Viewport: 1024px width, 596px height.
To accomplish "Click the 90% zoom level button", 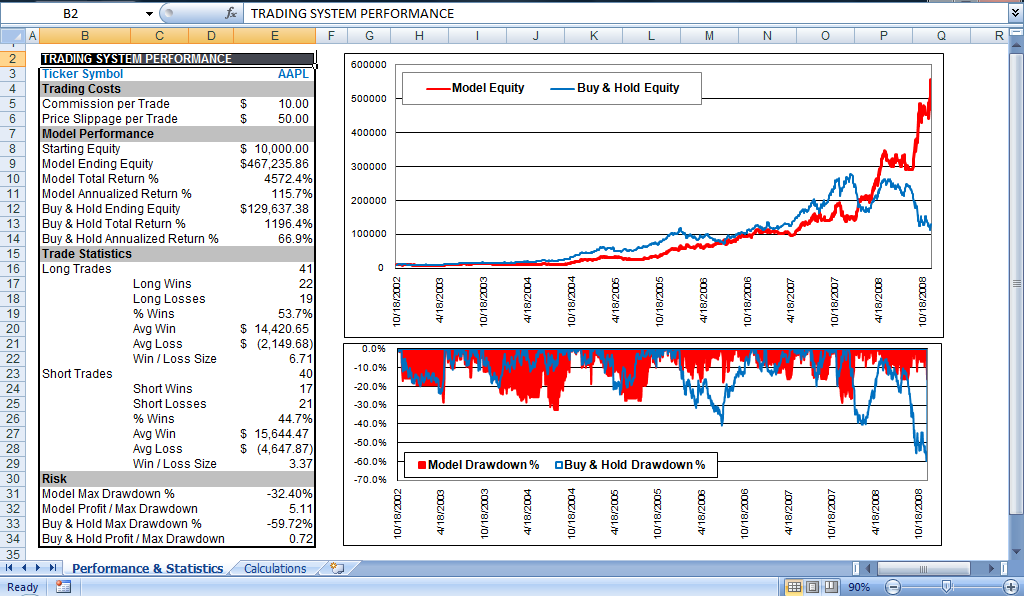I will point(859,587).
